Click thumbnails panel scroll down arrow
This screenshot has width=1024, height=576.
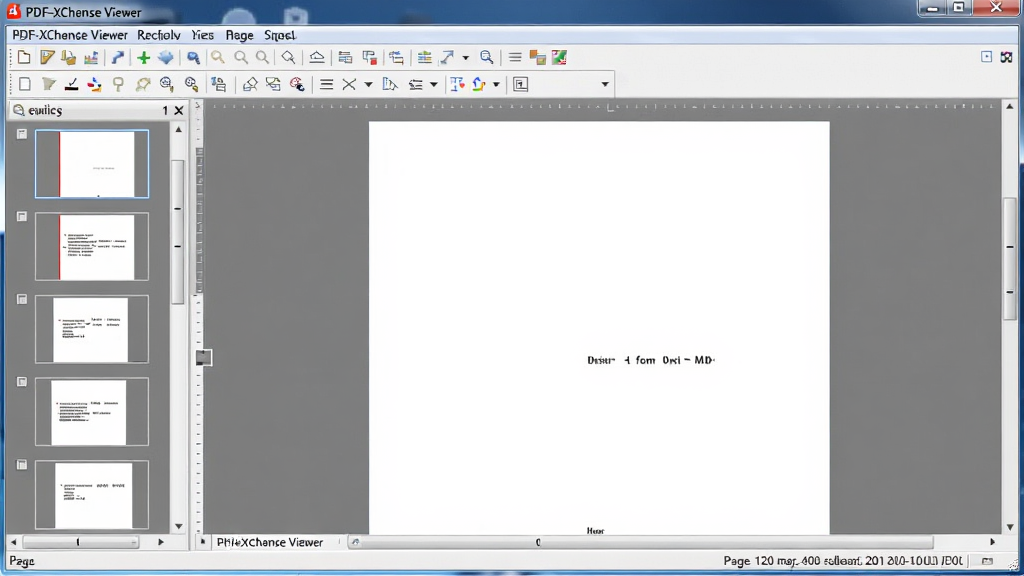178,526
